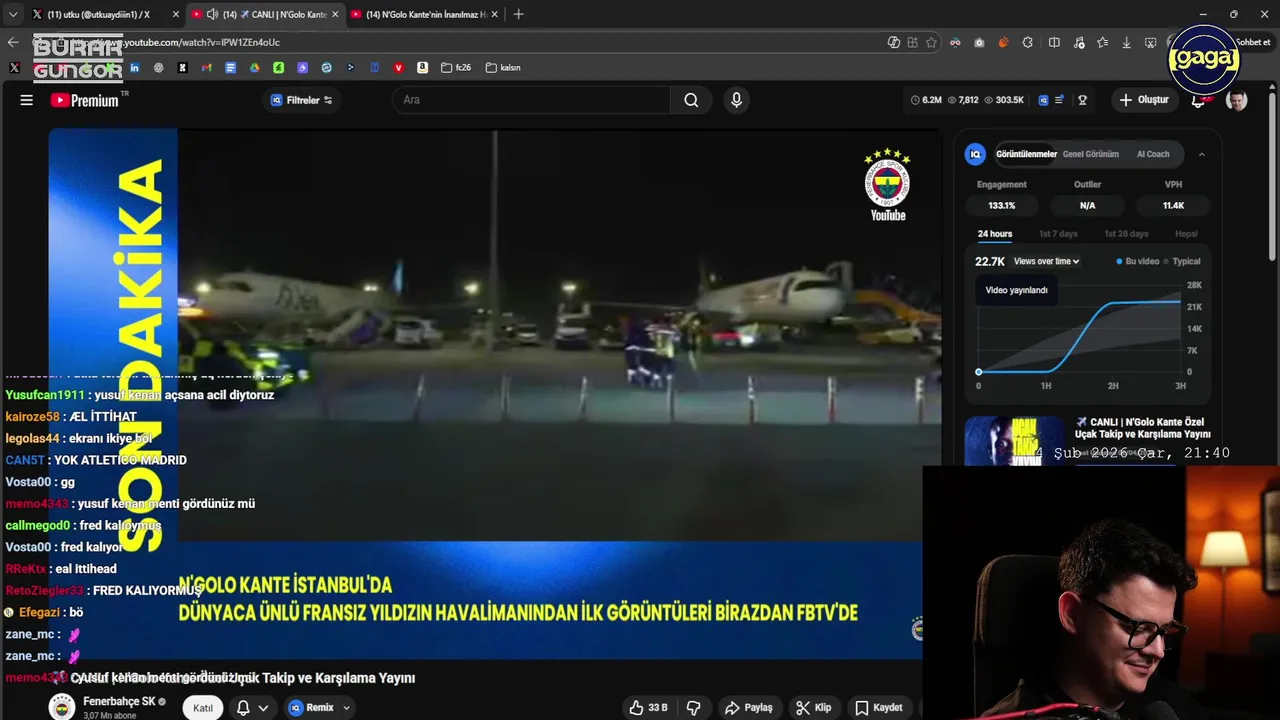Open the split screen browser icon

pyautogui.click(x=1054, y=42)
